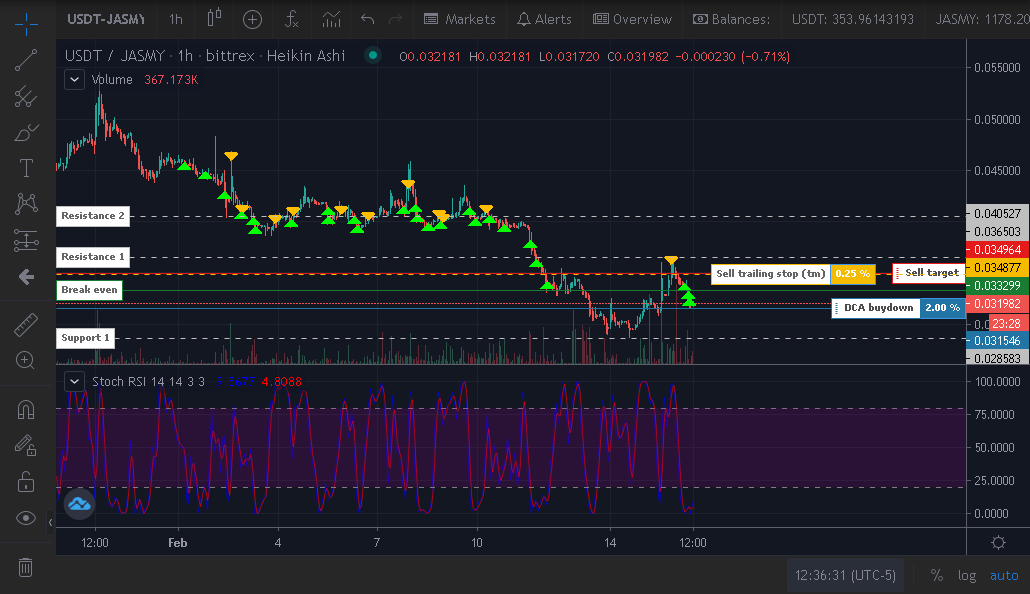Select the trend line drawing tool
Image resolution: width=1030 pixels, height=594 pixels.
pos(26,60)
